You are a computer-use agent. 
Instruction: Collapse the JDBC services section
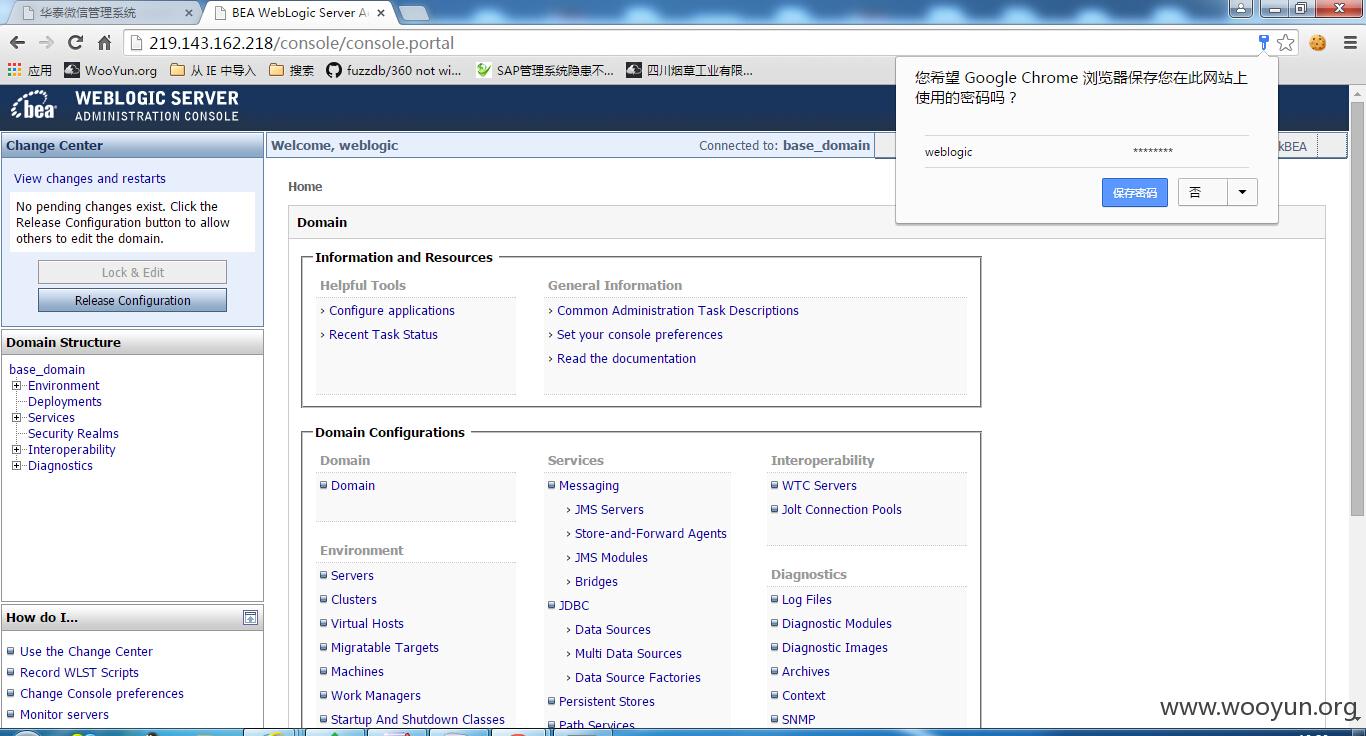click(x=551, y=605)
